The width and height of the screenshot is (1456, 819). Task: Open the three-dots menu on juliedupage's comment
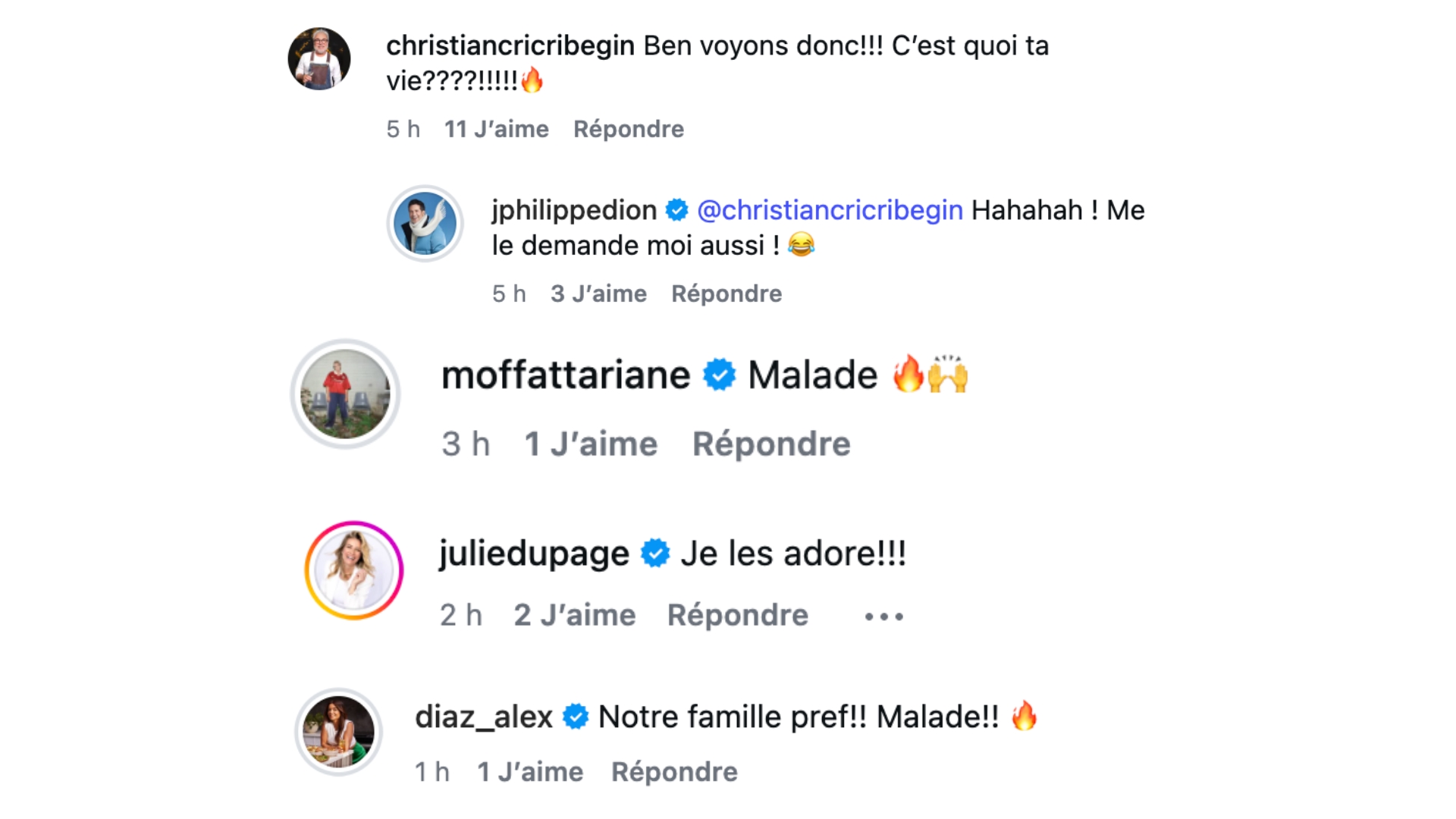point(883,617)
